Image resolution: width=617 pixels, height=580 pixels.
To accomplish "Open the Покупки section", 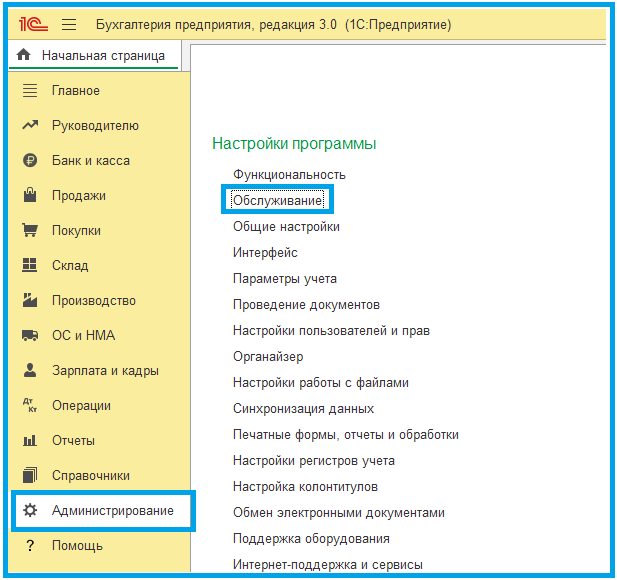I will 76,230.
